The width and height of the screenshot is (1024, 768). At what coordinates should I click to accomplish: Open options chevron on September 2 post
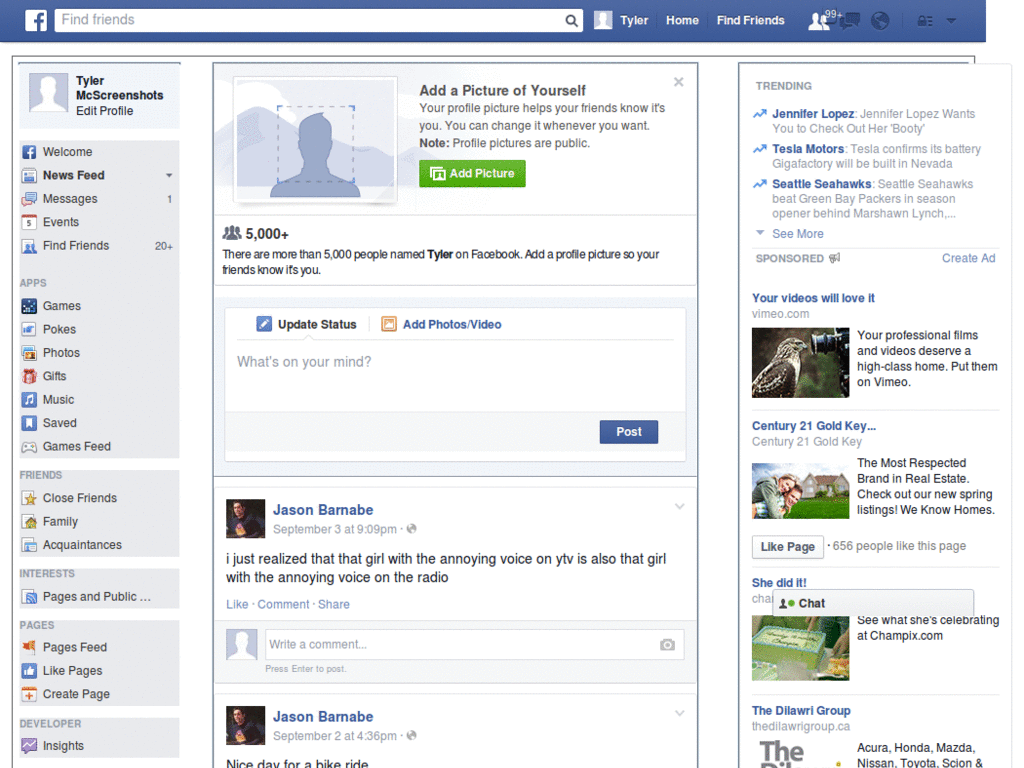click(x=679, y=713)
